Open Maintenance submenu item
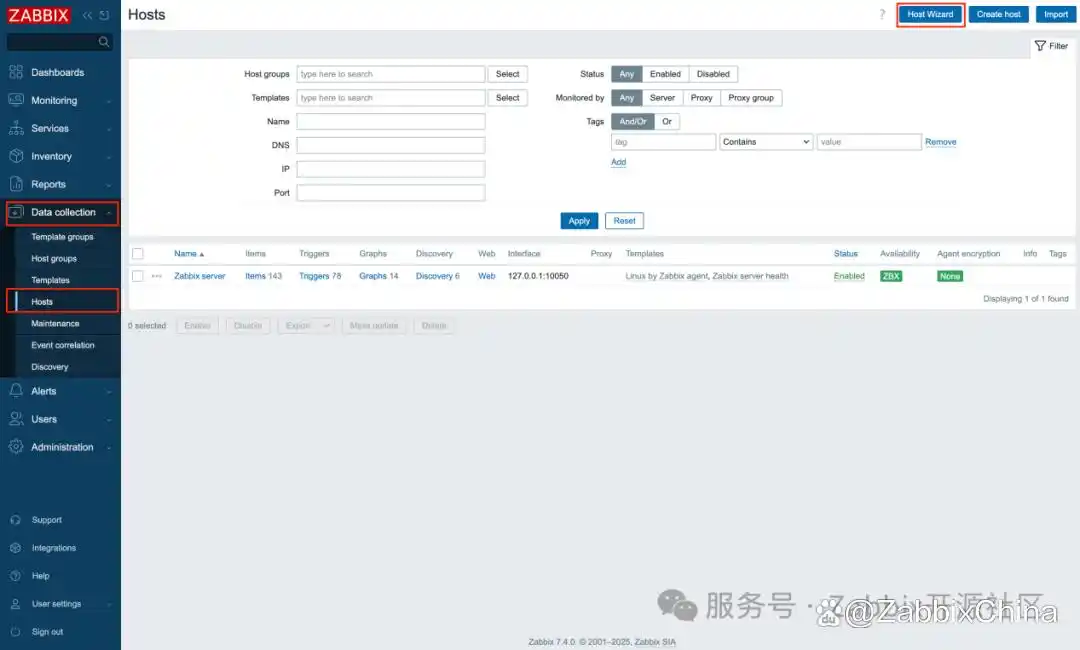 pyautogui.click(x=55, y=324)
